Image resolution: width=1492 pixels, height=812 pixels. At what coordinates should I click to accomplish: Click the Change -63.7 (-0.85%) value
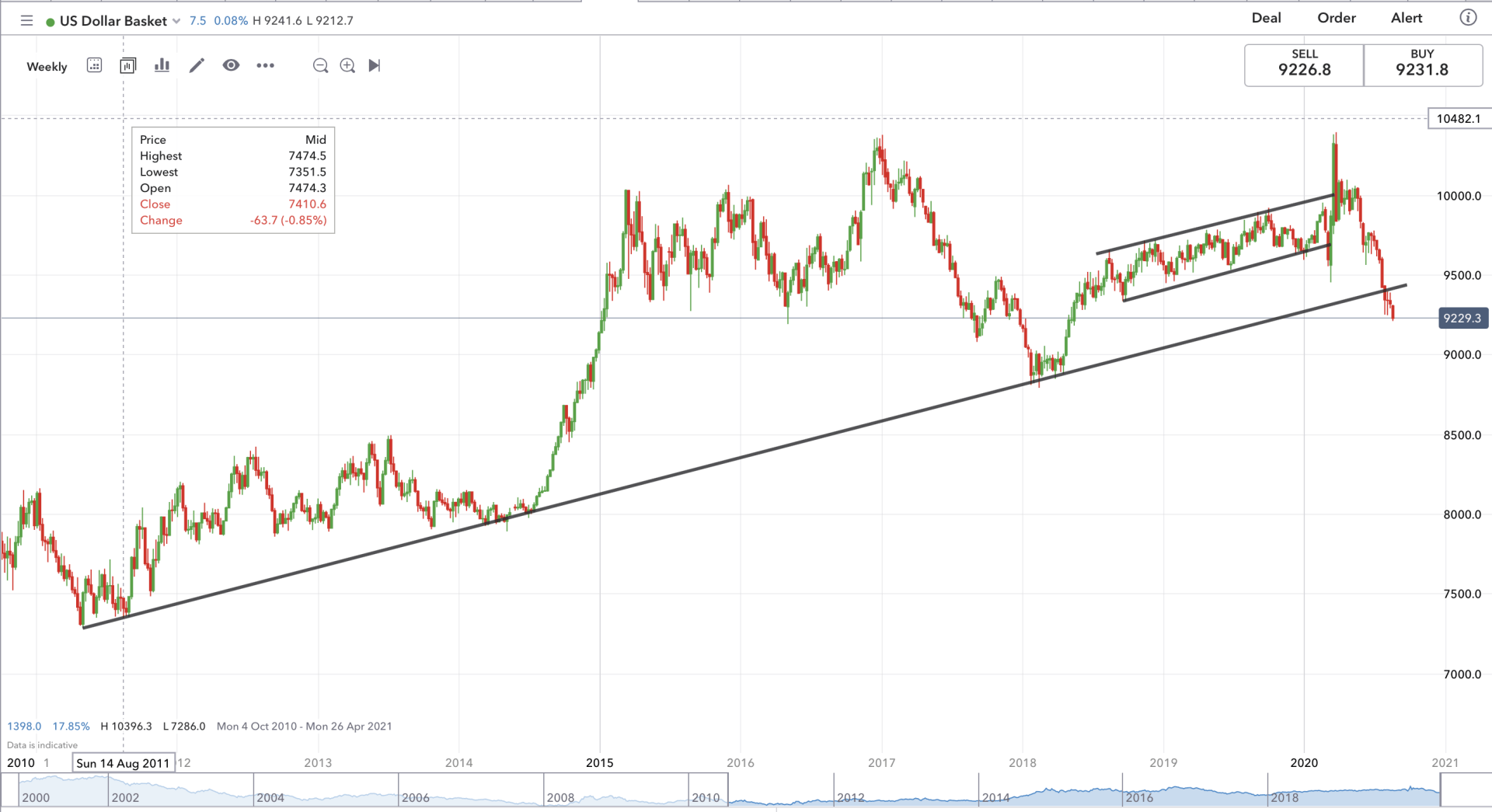point(288,221)
